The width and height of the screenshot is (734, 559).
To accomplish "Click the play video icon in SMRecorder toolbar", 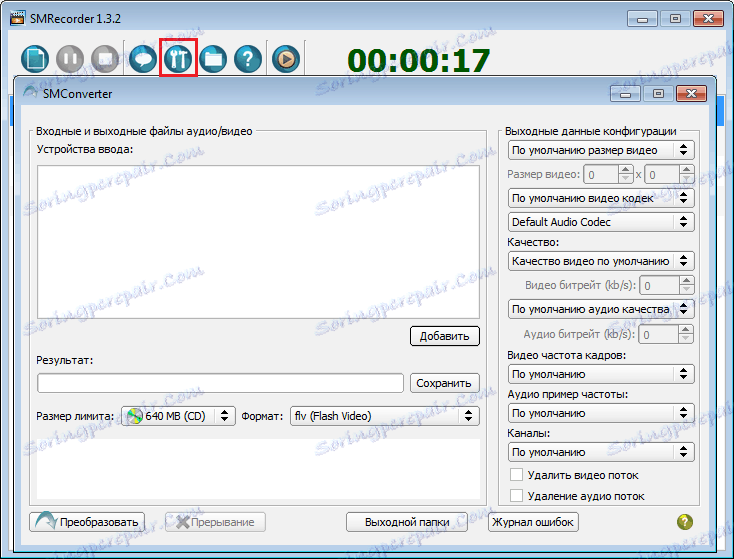I will click(286, 59).
